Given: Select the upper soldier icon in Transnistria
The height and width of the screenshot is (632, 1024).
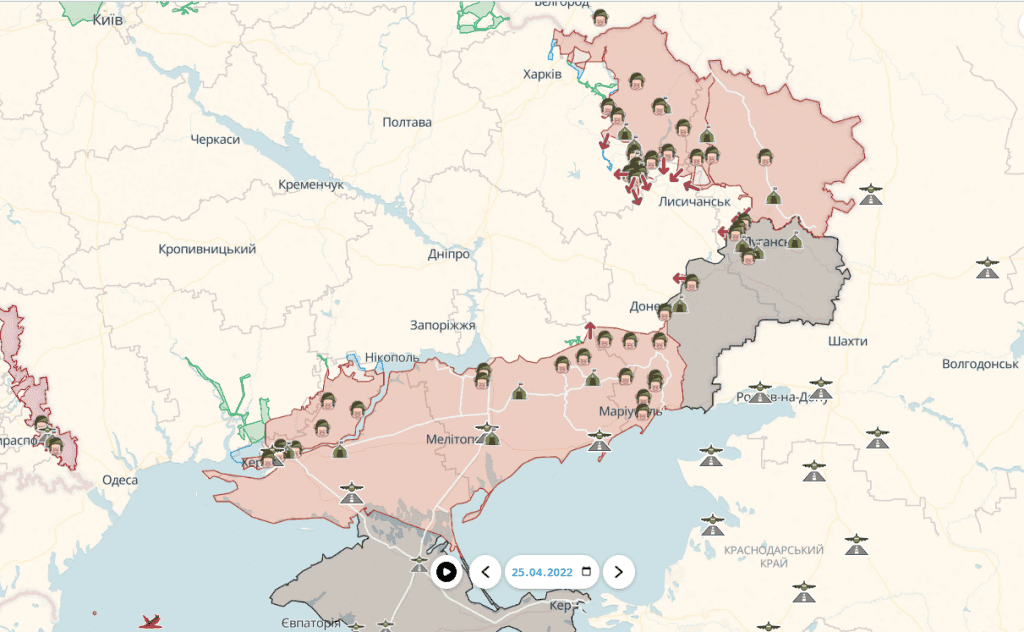Looking at the screenshot, I should tap(42, 423).
